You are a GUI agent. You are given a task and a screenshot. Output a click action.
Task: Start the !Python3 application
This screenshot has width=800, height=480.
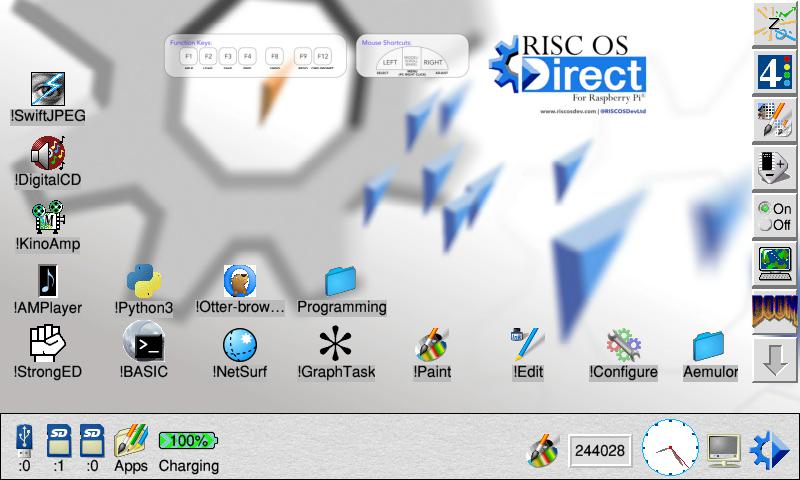(x=143, y=284)
